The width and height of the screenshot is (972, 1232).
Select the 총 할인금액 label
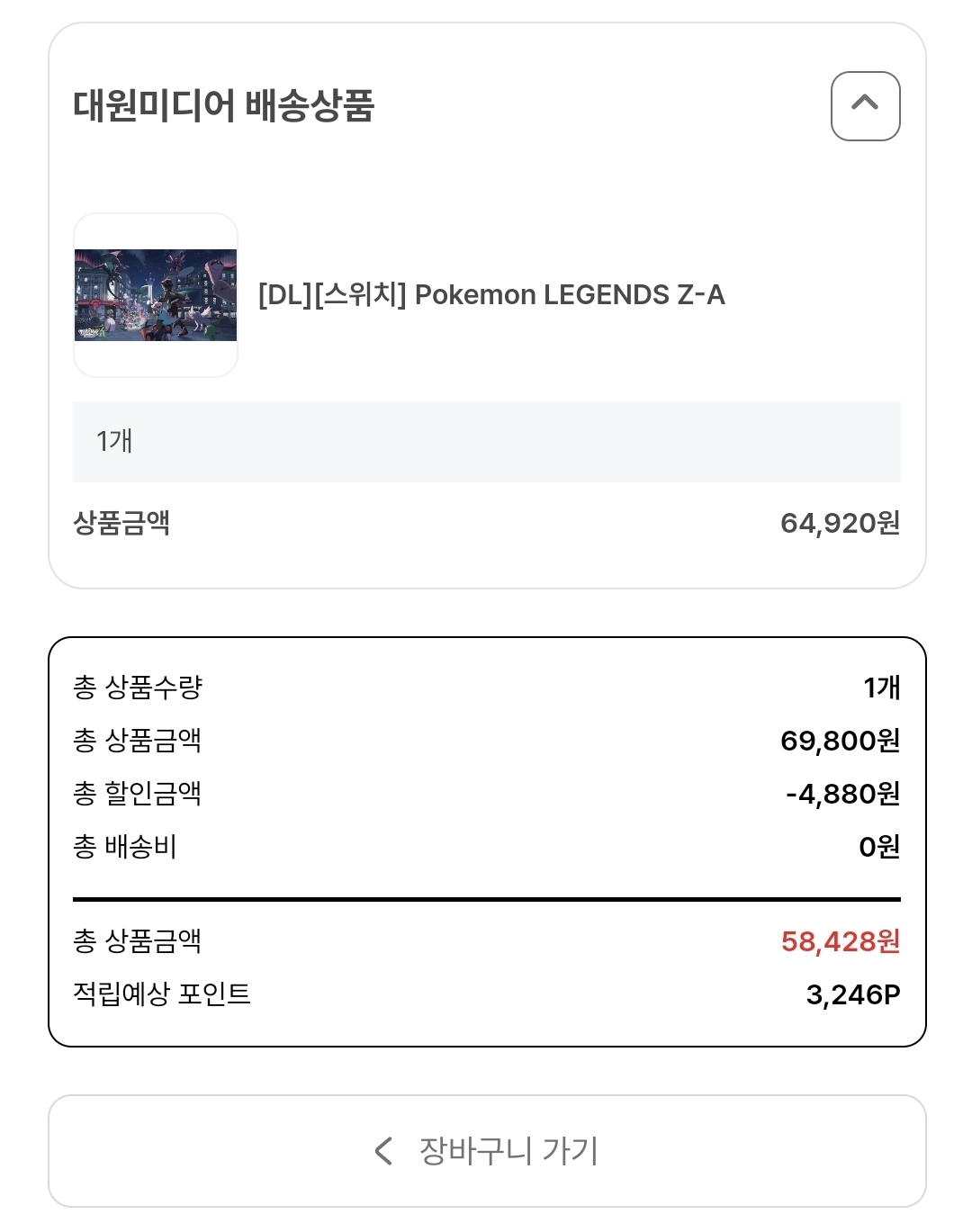coord(137,794)
